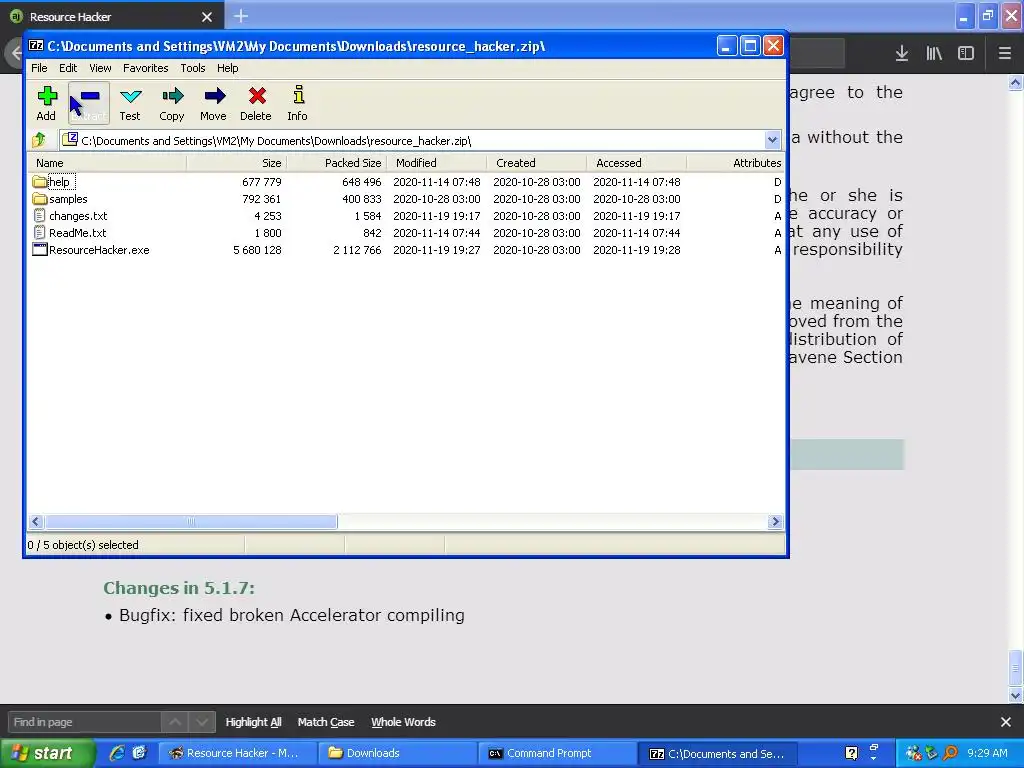Toggle Highlight All in find bar
Viewport: 1024px width, 768px height.
(253, 722)
